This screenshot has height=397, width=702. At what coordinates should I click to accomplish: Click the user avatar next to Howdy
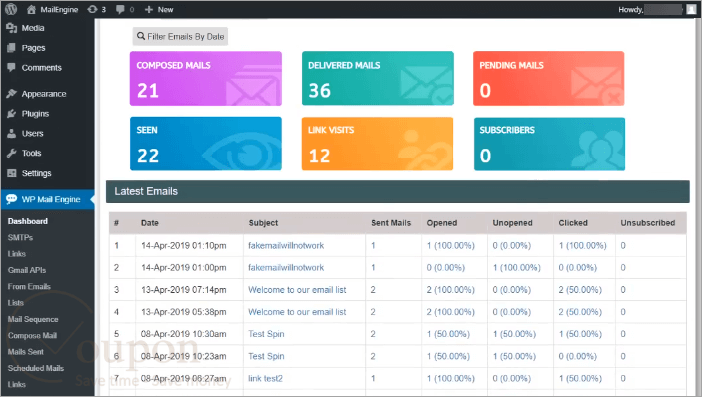(x=691, y=9)
